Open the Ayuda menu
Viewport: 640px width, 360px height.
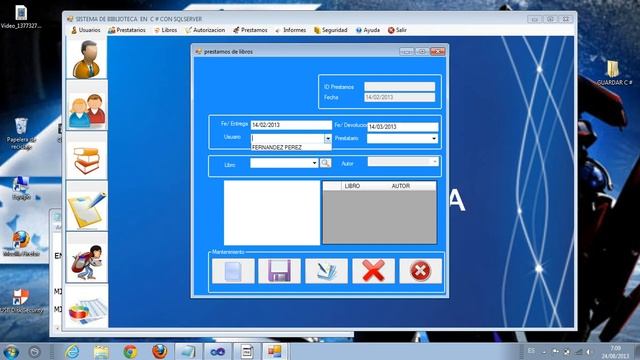point(367,30)
